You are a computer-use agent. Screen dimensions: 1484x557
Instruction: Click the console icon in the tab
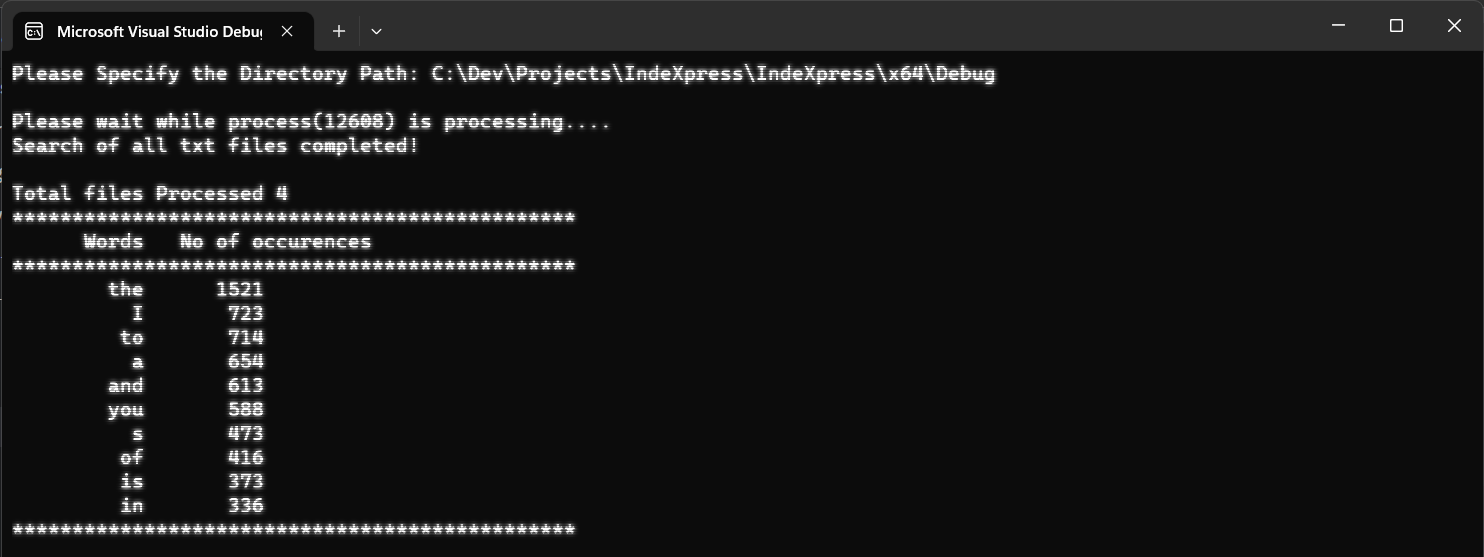[x=34, y=32]
